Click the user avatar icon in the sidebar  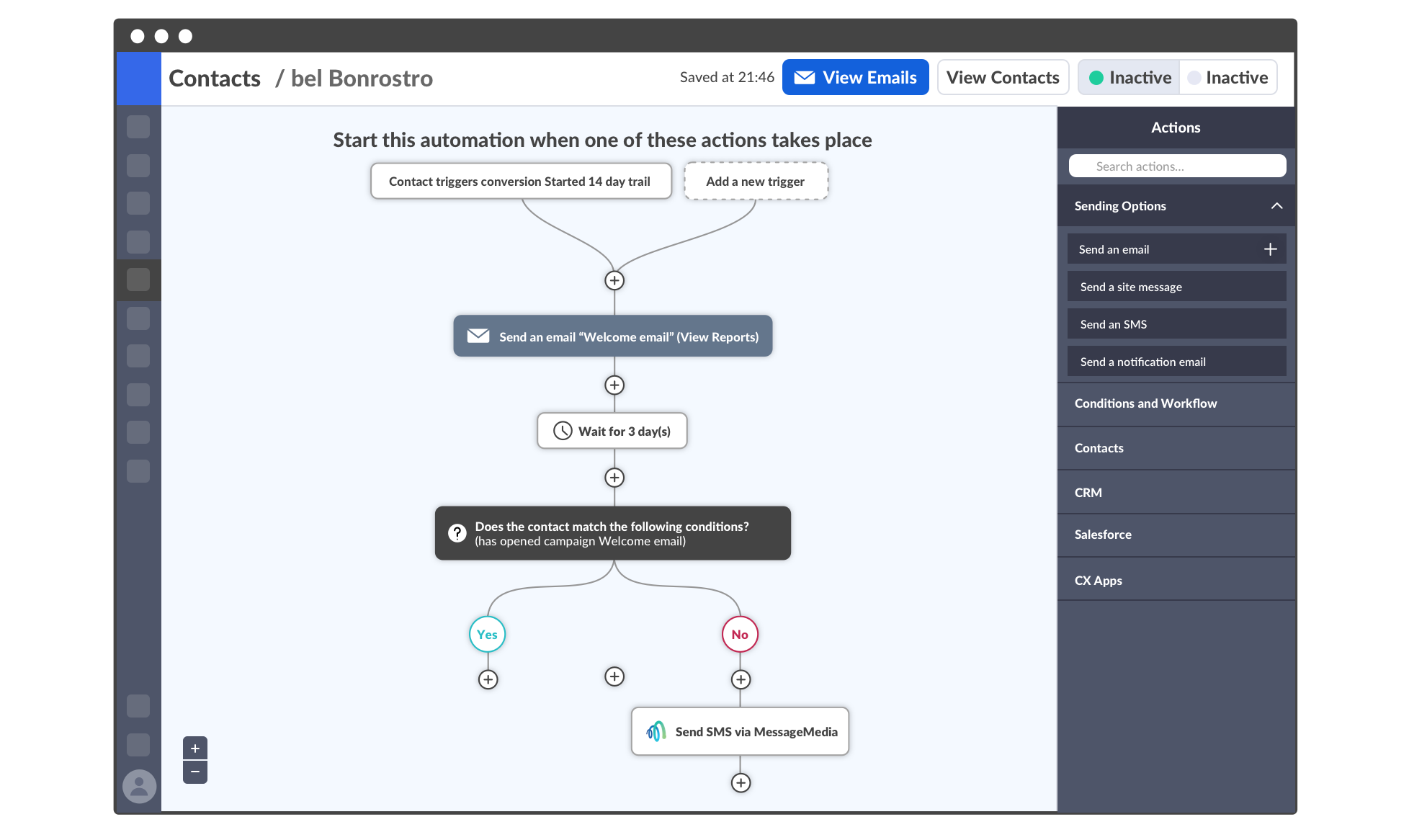pyautogui.click(x=139, y=786)
